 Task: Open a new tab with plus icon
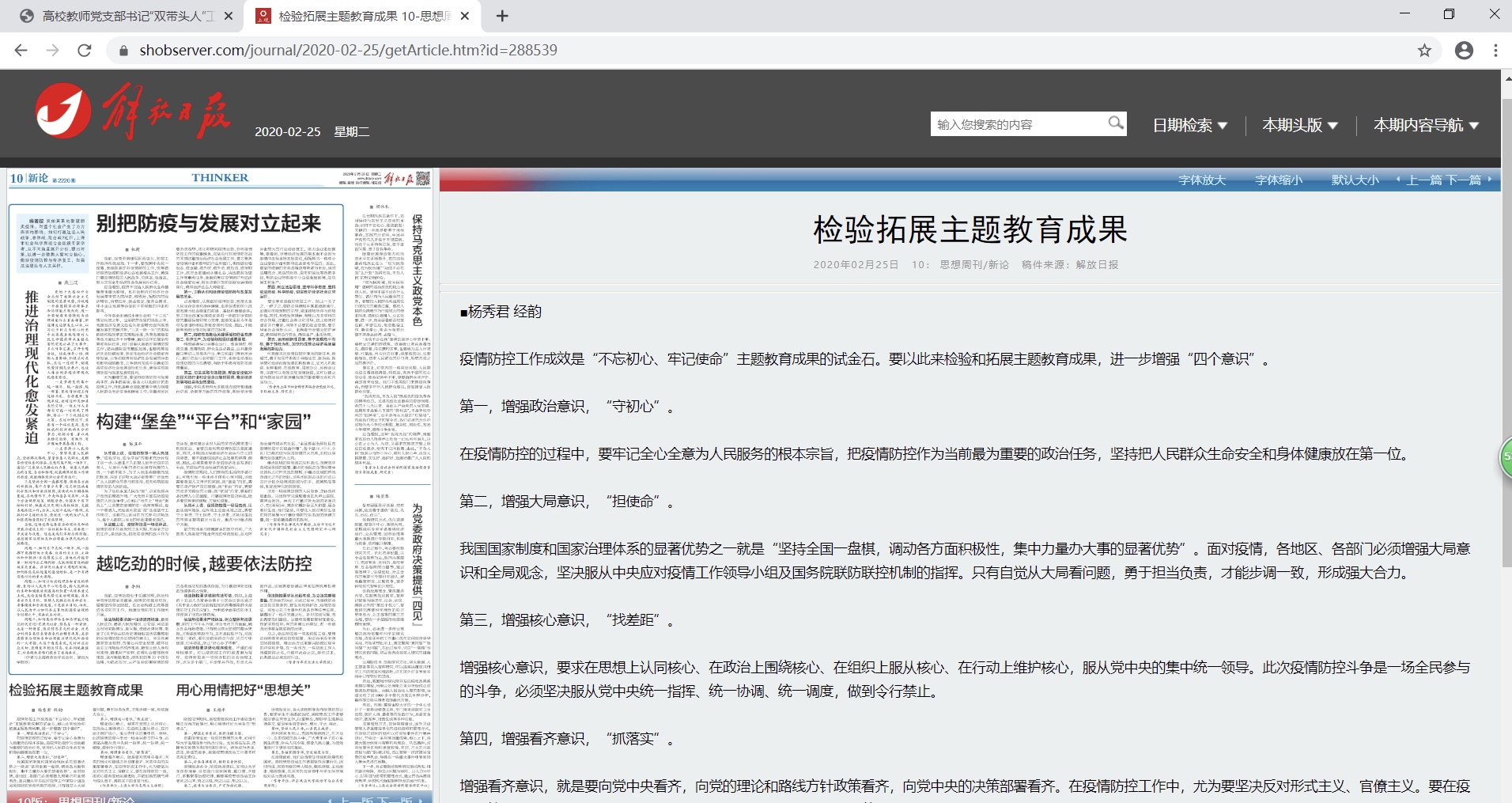pos(502,16)
